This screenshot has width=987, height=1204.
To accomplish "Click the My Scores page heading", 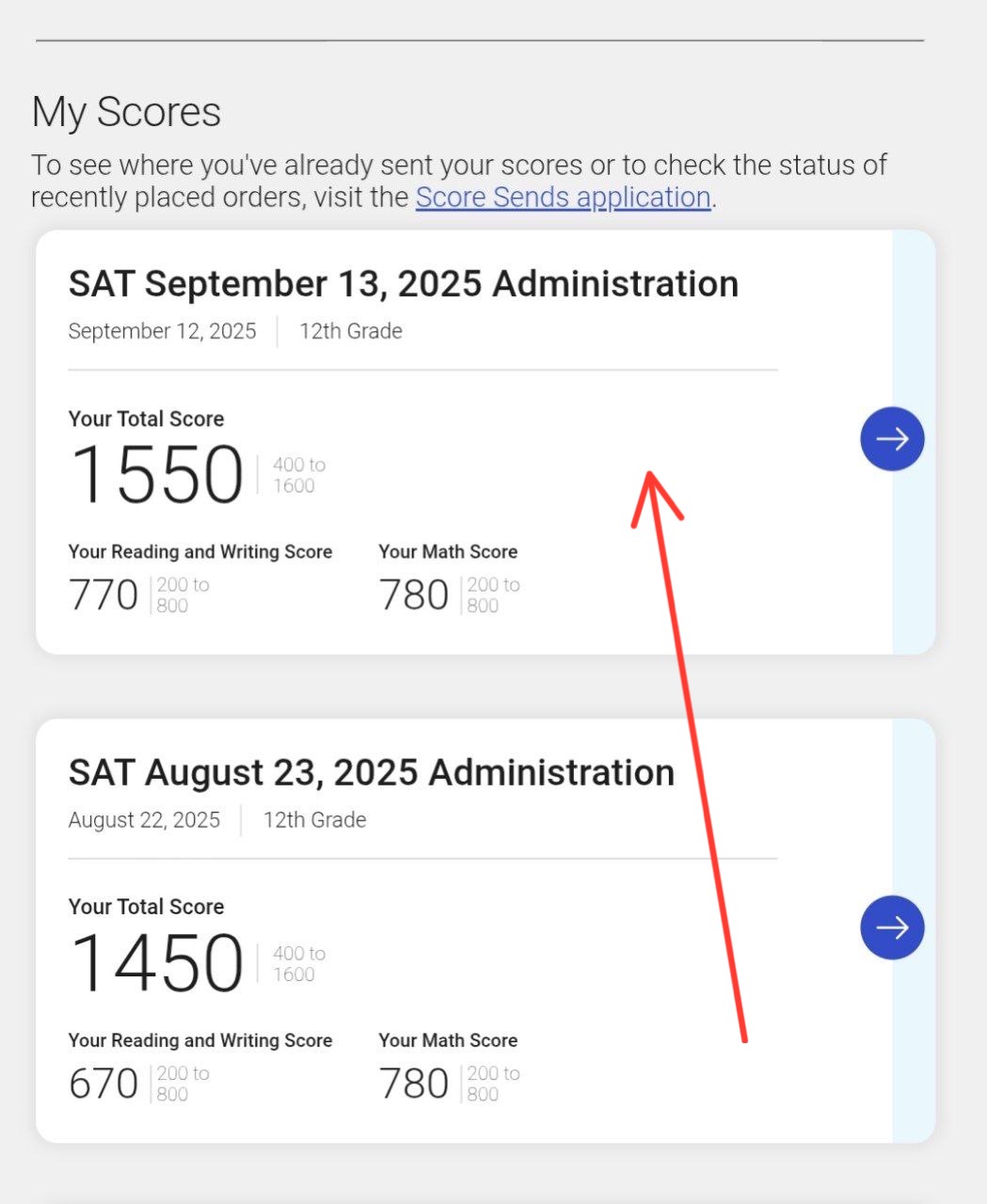I will coord(126,112).
